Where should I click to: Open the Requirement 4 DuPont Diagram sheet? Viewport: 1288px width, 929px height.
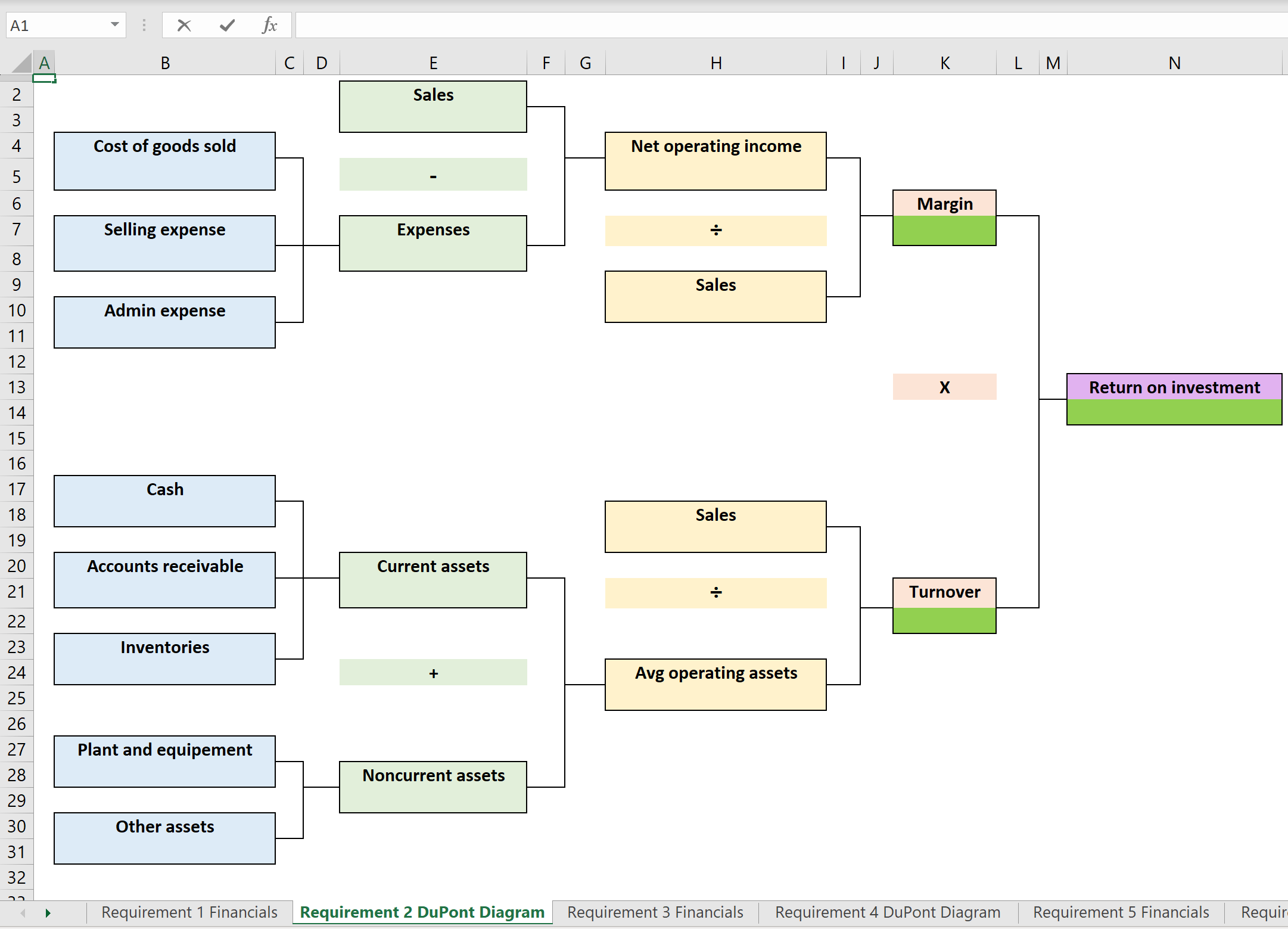[887, 912]
